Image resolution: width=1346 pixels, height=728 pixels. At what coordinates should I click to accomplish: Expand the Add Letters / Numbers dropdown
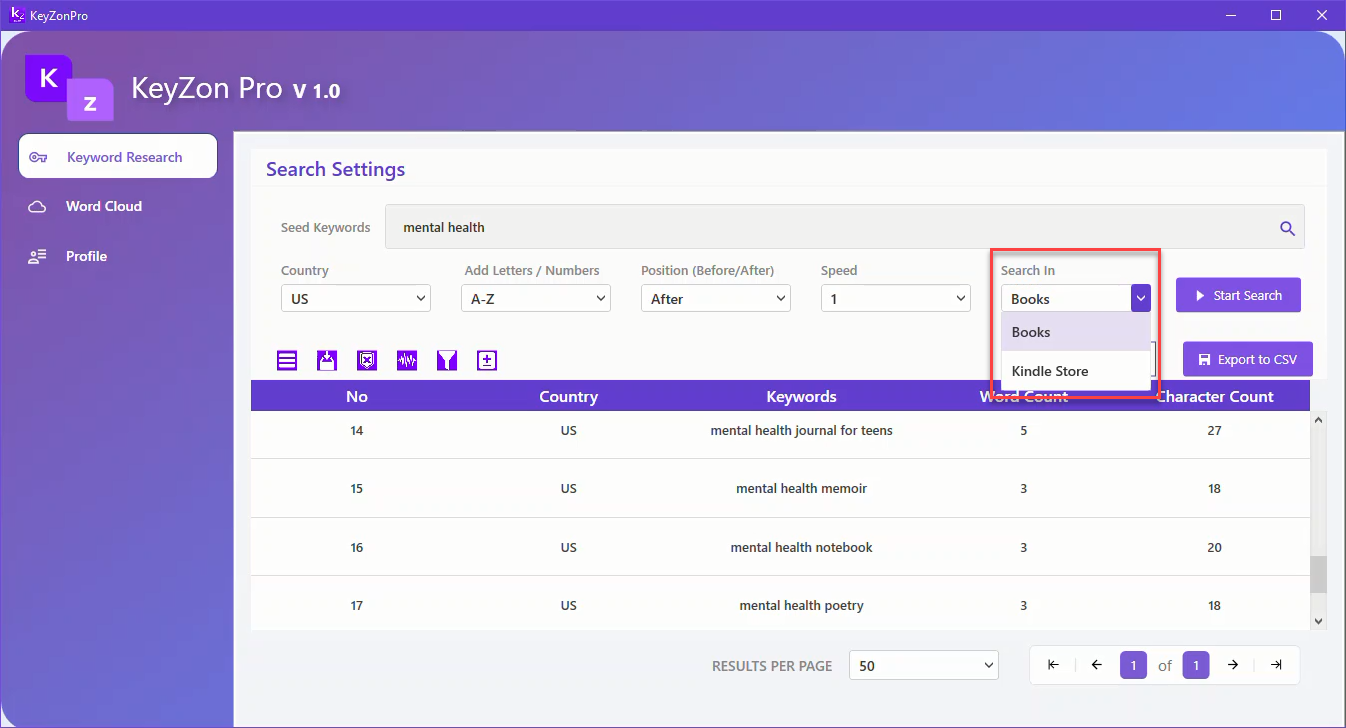click(x=535, y=298)
